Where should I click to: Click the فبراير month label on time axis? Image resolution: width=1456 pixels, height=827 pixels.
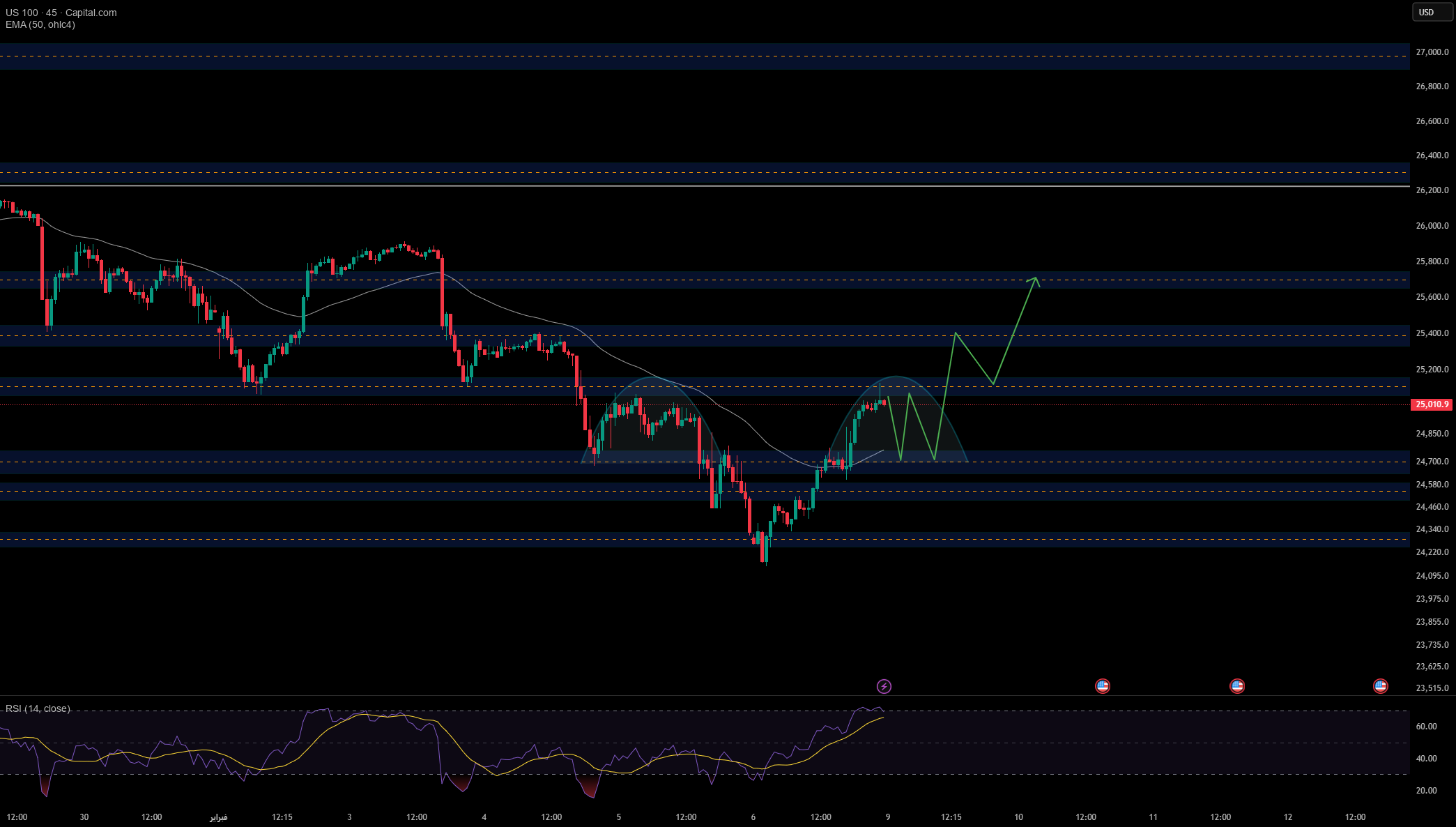point(218,817)
